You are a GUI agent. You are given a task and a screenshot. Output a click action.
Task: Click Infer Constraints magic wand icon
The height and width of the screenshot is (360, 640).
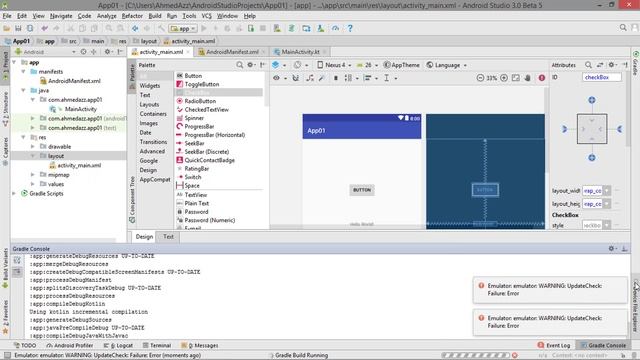[322, 78]
